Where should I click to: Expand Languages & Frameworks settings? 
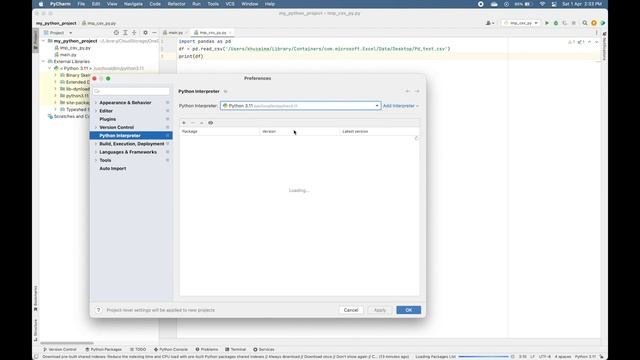[96, 152]
